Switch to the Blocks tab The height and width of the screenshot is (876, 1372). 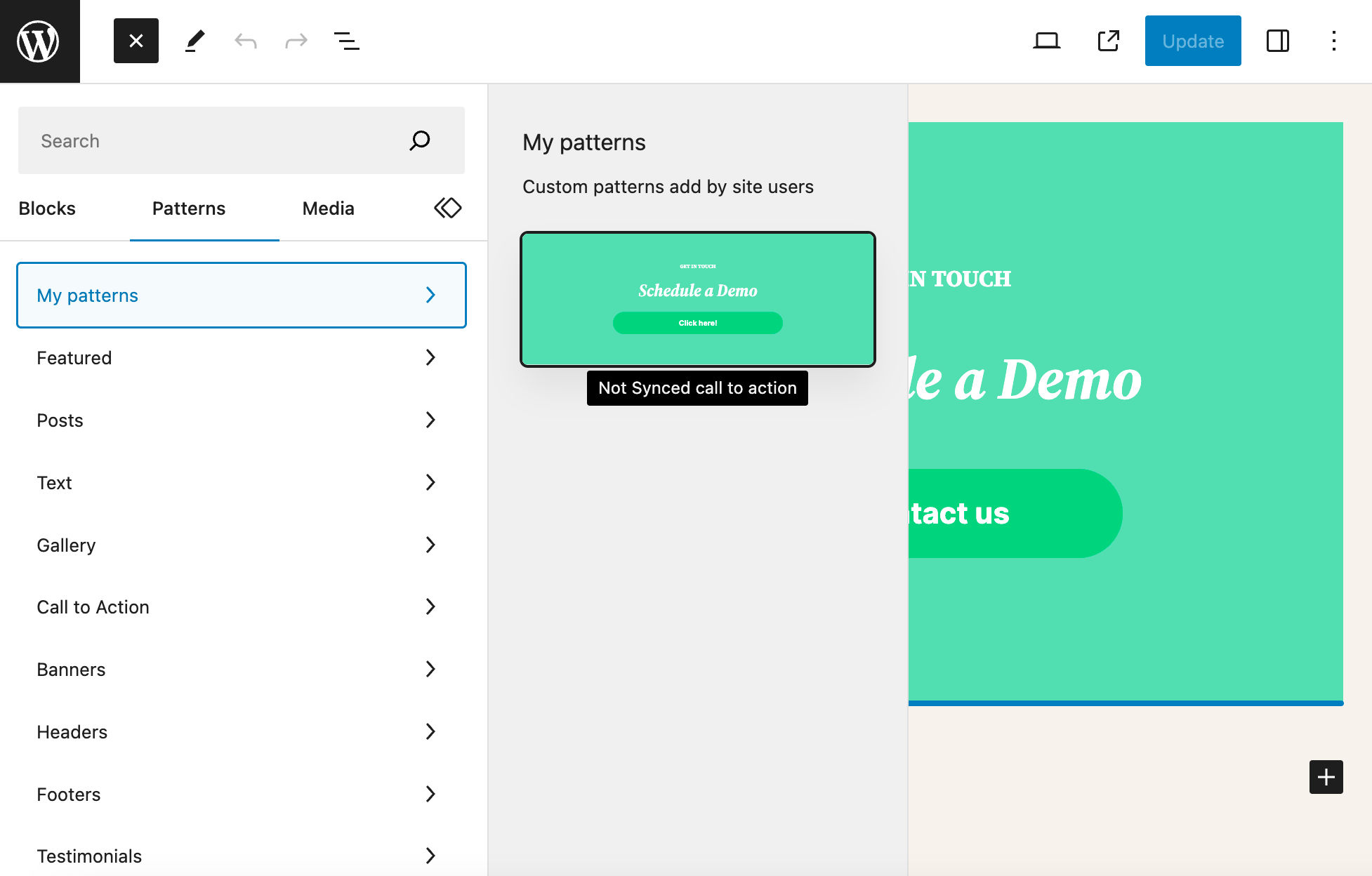pyautogui.click(x=47, y=208)
